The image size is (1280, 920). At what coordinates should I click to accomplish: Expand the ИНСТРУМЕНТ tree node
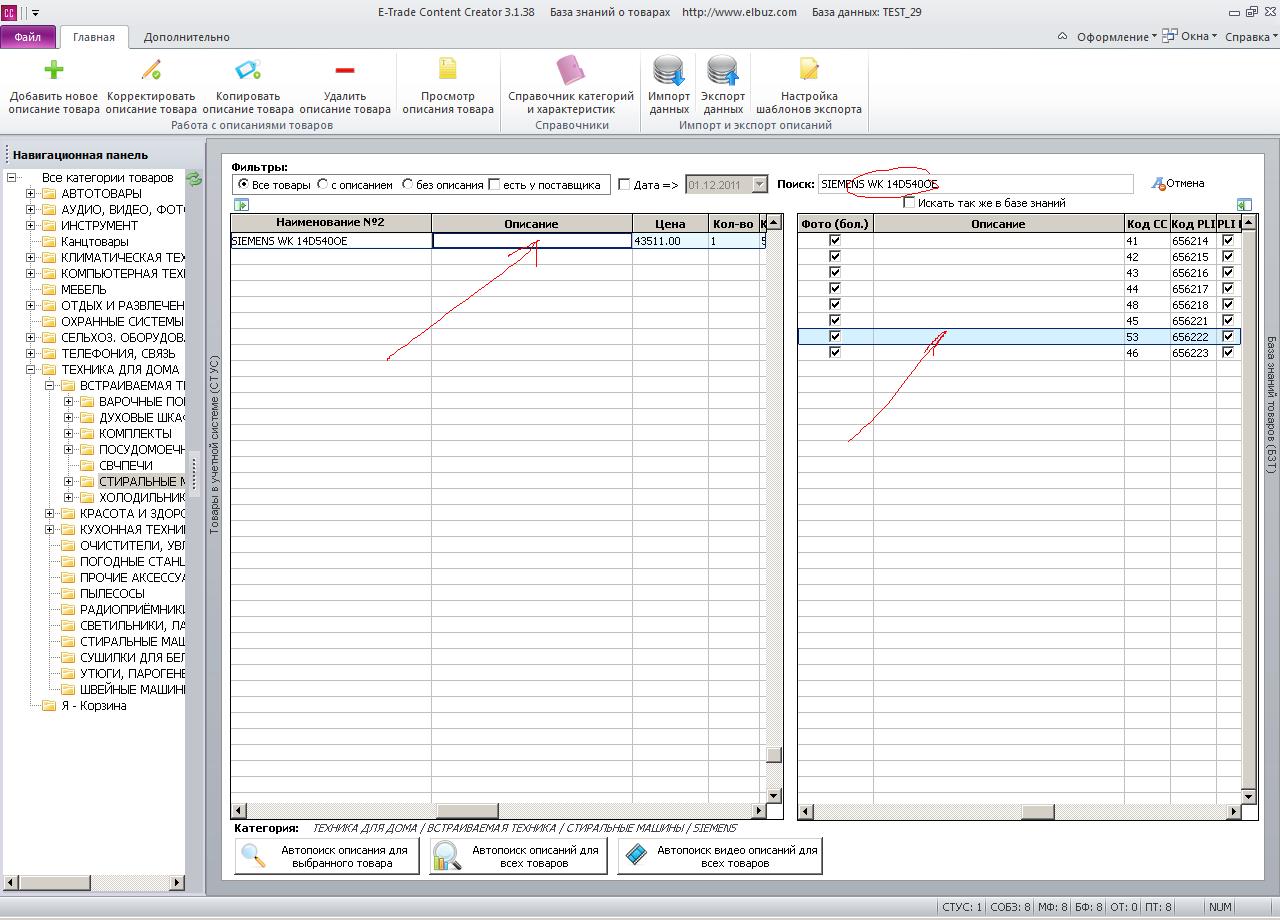point(31,226)
